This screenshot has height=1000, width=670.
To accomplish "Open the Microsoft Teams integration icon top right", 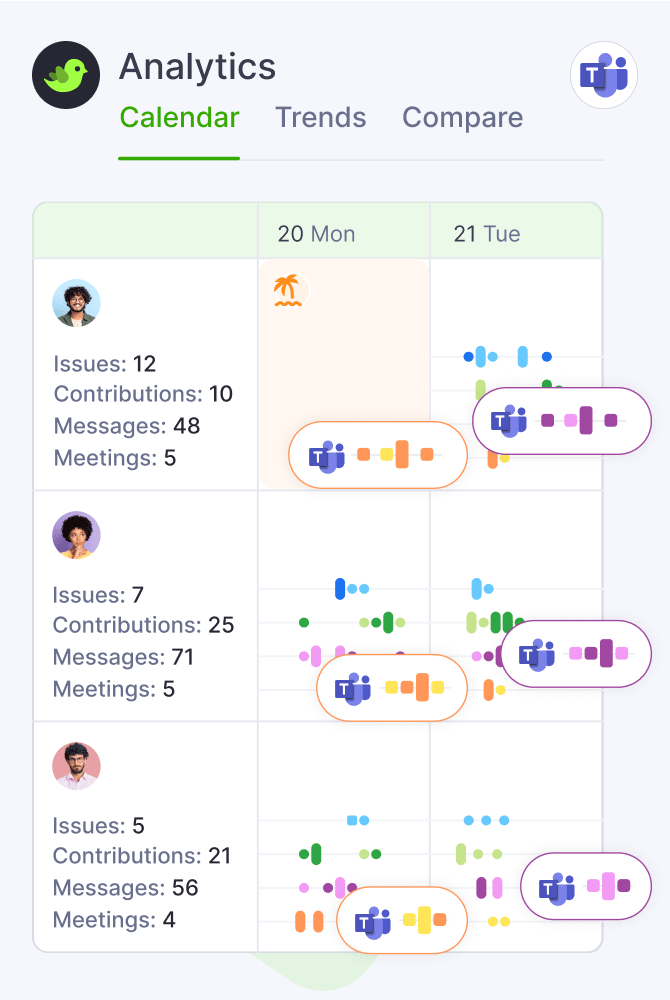I will click(604, 75).
